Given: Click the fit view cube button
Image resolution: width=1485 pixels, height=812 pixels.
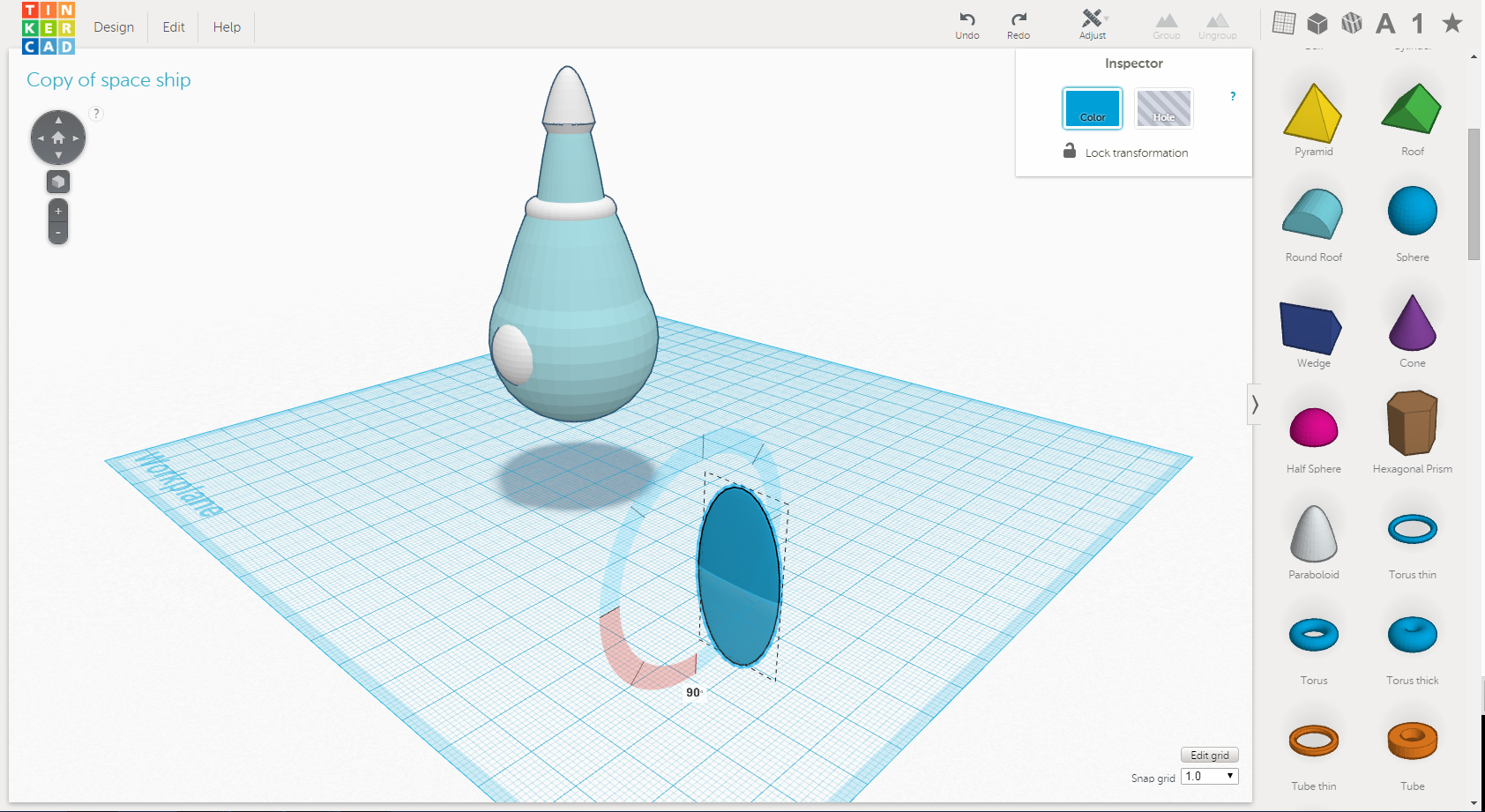Looking at the screenshot, I should click(x=58, y=182).
